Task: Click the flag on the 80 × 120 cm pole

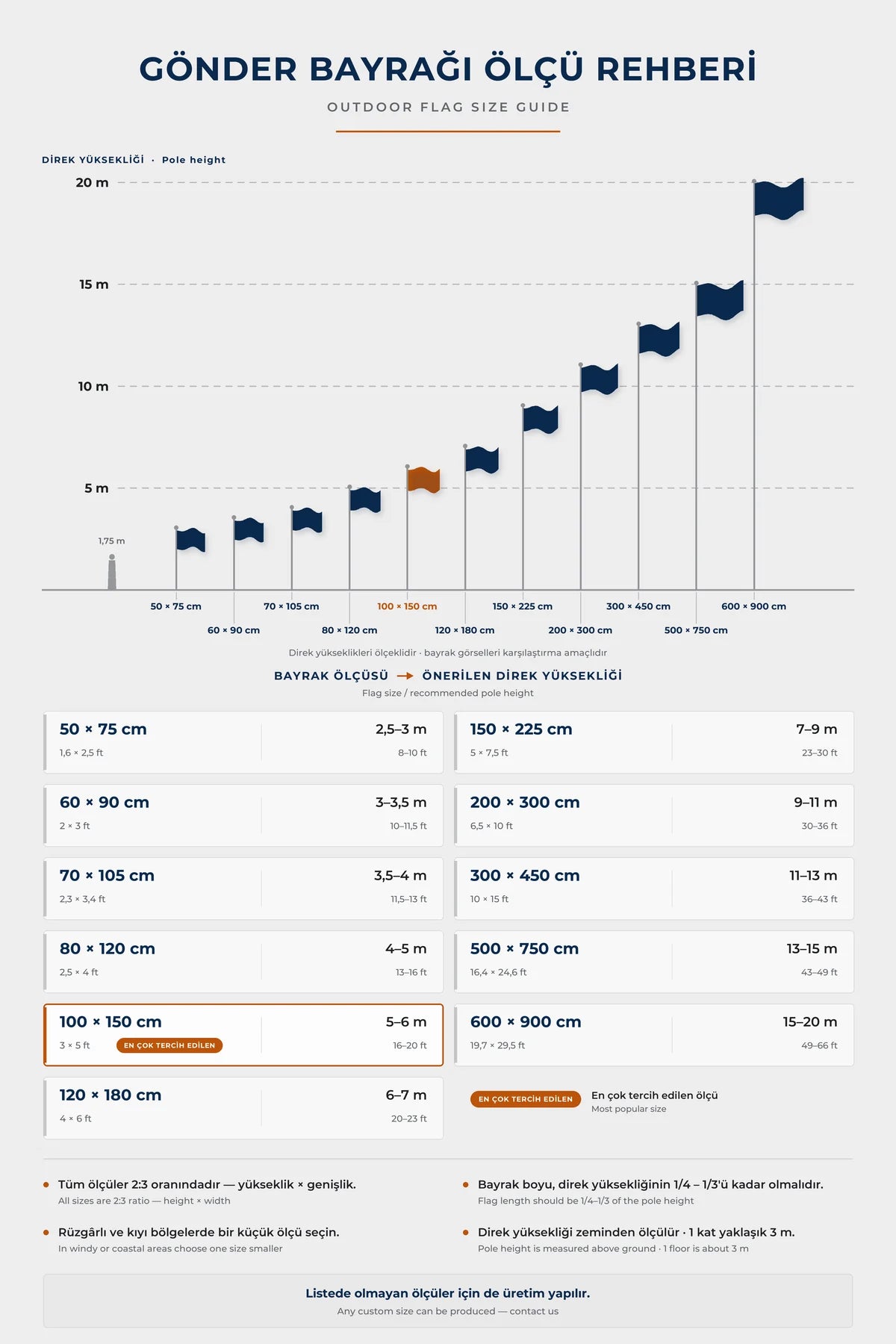Action: pyautogui.click(x=366, y=500)
